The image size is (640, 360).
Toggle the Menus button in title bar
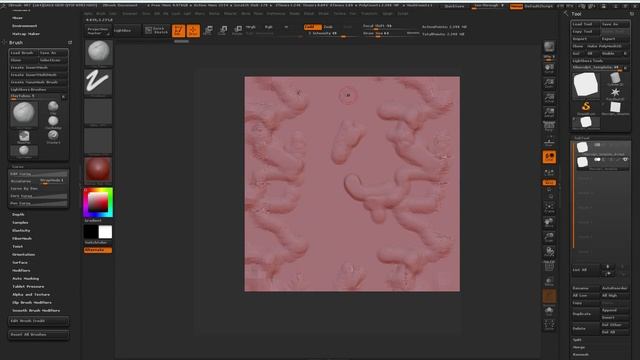pyautogui.click(x=516, y=6)
